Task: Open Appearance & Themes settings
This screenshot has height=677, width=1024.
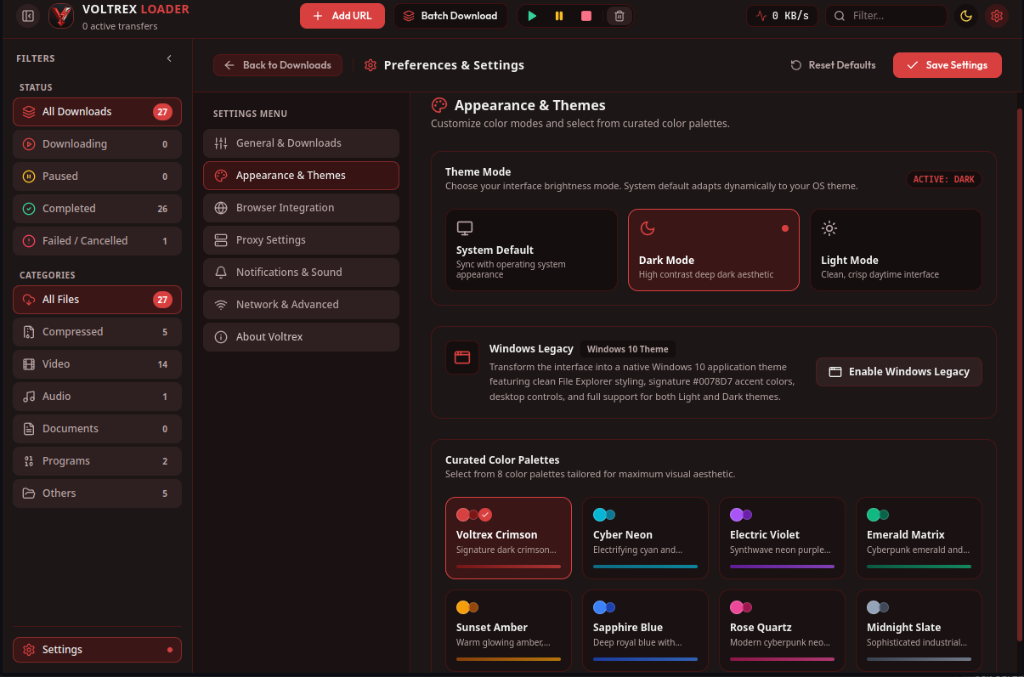Action: 301,176
